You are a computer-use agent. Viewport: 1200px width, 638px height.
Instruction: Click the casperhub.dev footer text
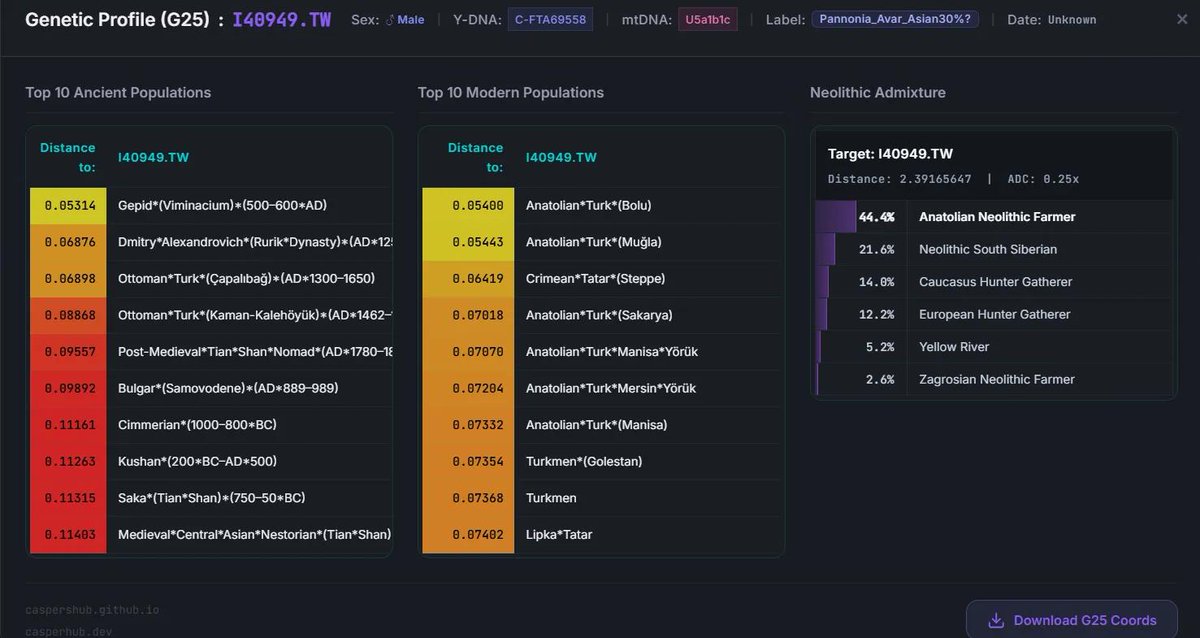[x=71, y=632]
